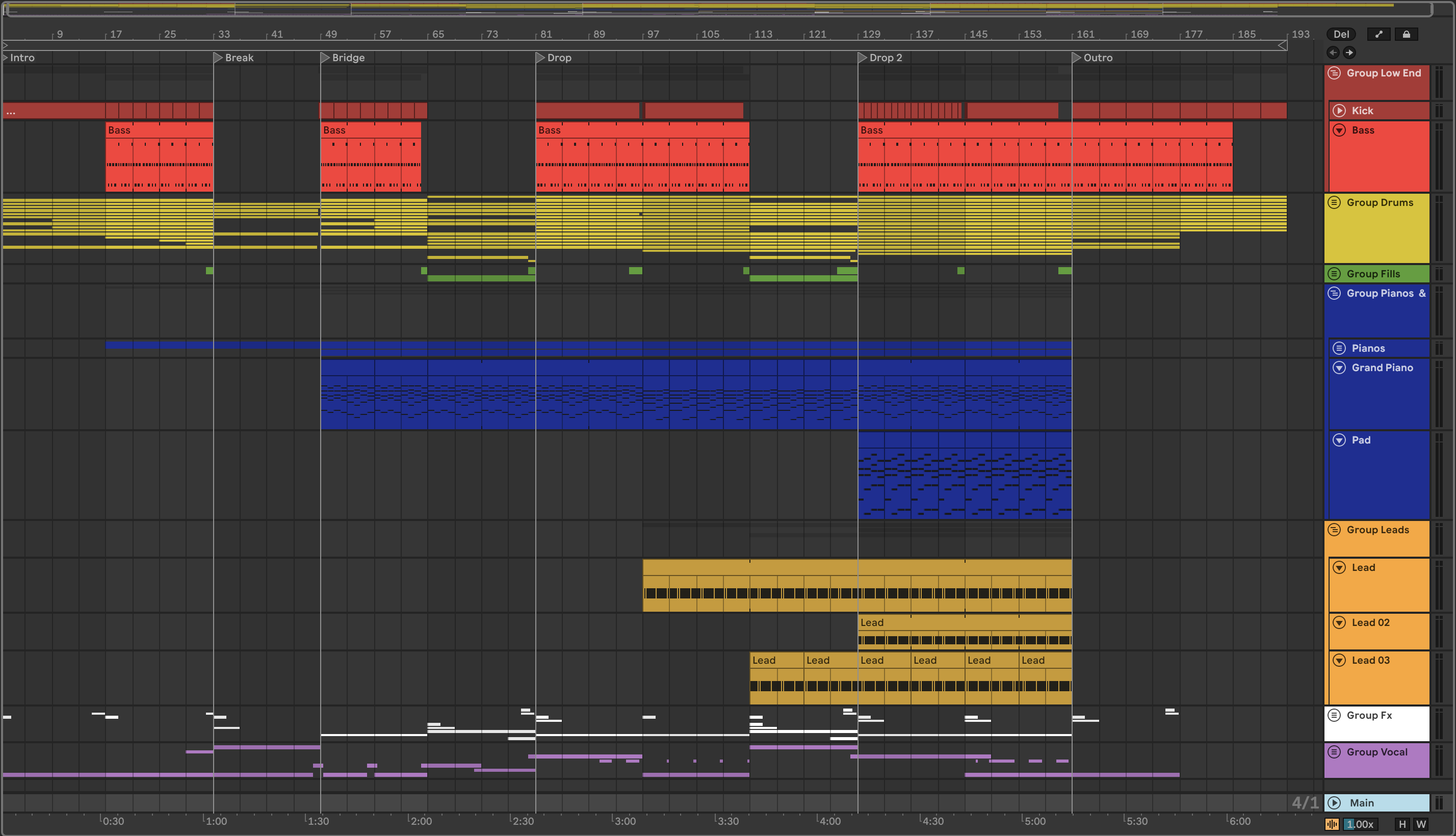Toggle the orange waveform icon at bottom
Screen dimensions: 1456x836
(x=1332, y=824)
